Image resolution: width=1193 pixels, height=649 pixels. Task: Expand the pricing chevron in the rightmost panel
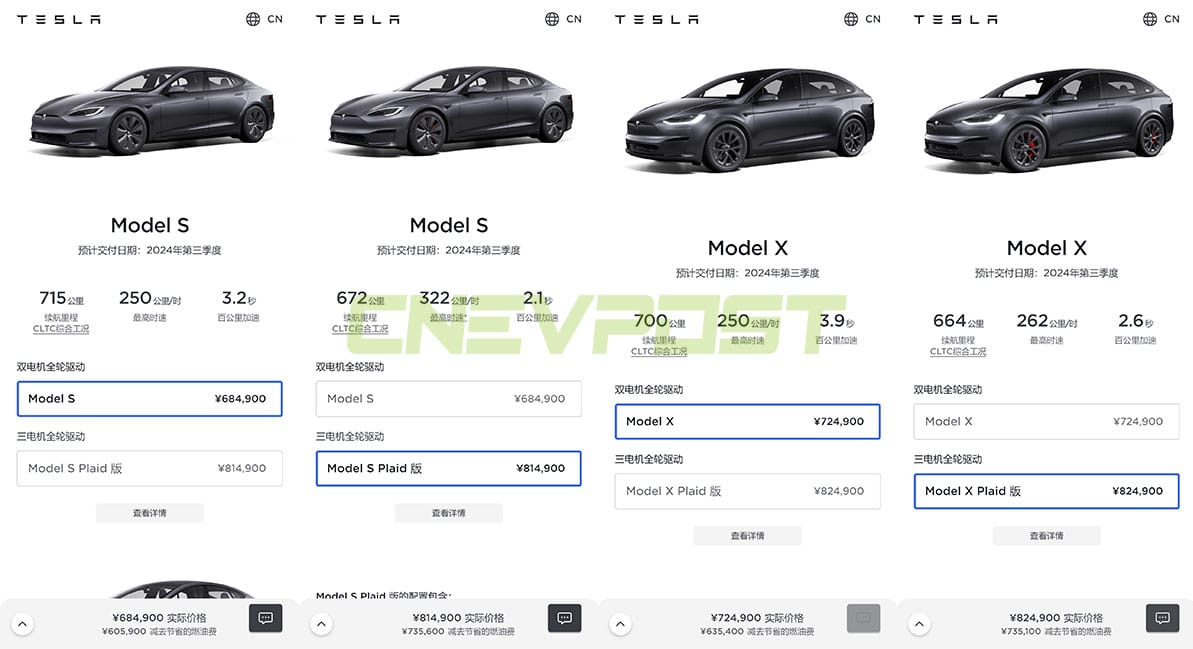point(918,622)
